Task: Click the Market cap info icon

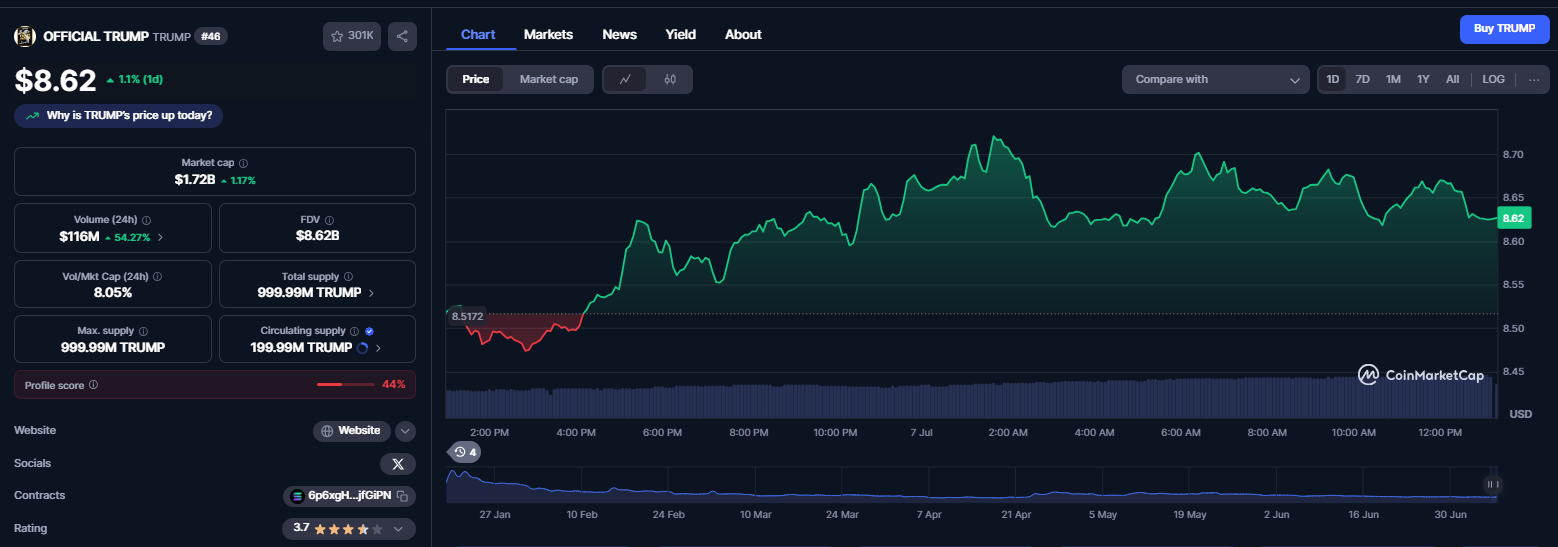Action: (244, 163)
